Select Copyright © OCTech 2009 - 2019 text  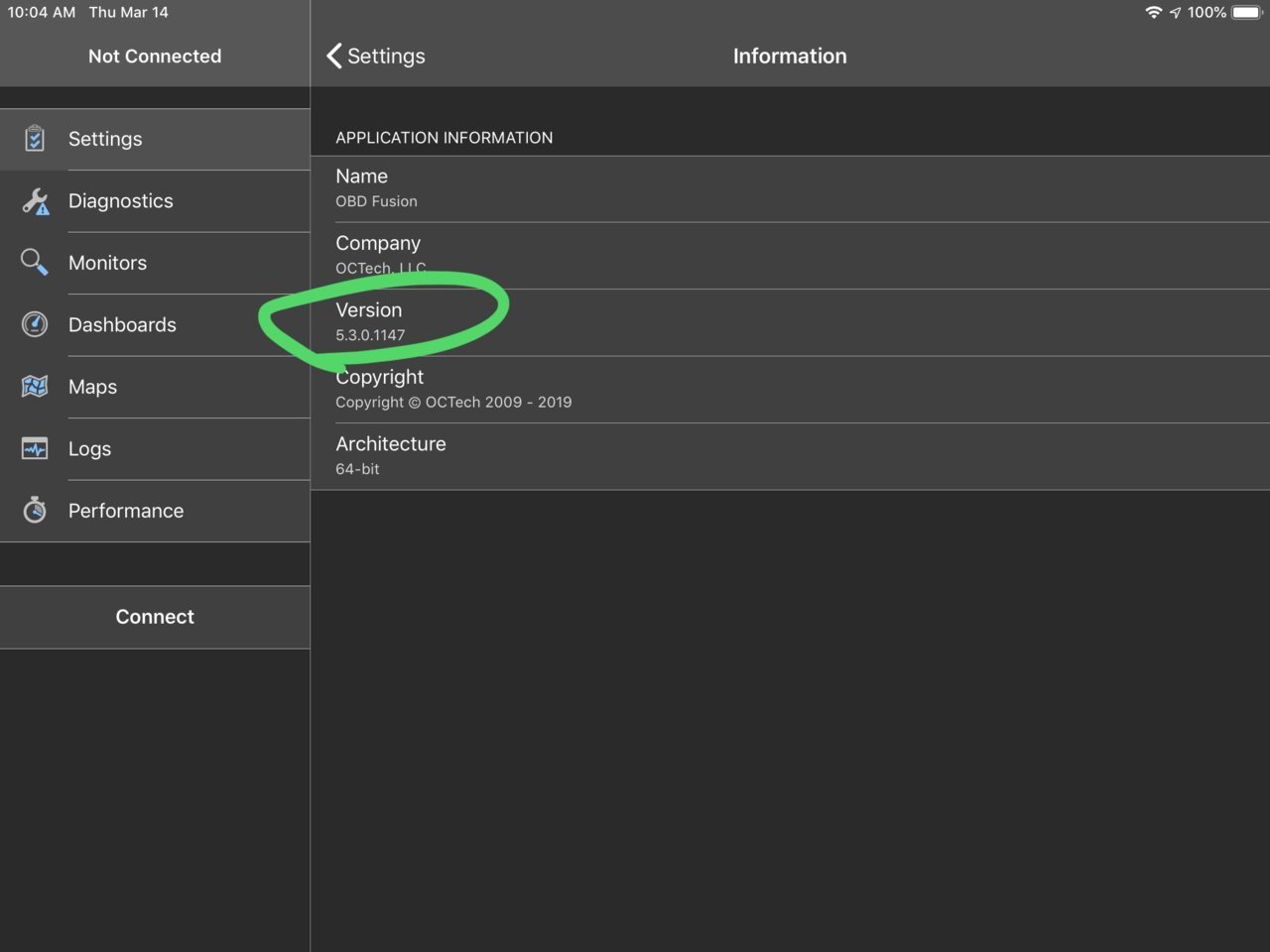[x=453, y=402]
